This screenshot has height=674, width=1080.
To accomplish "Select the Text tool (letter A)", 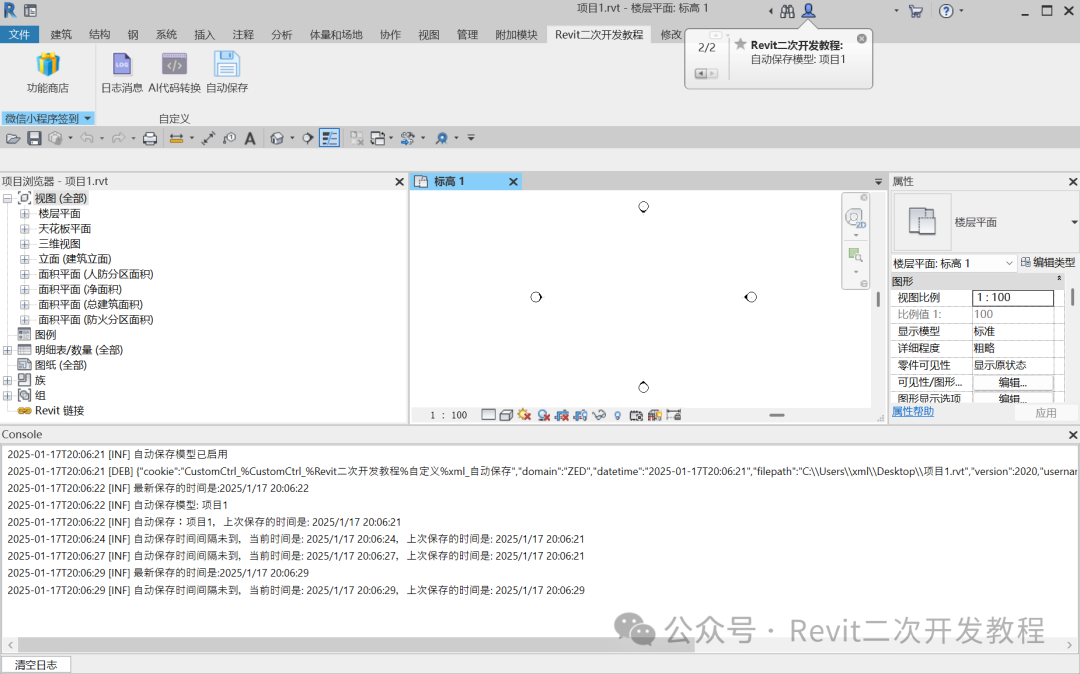I will point(250,138).
